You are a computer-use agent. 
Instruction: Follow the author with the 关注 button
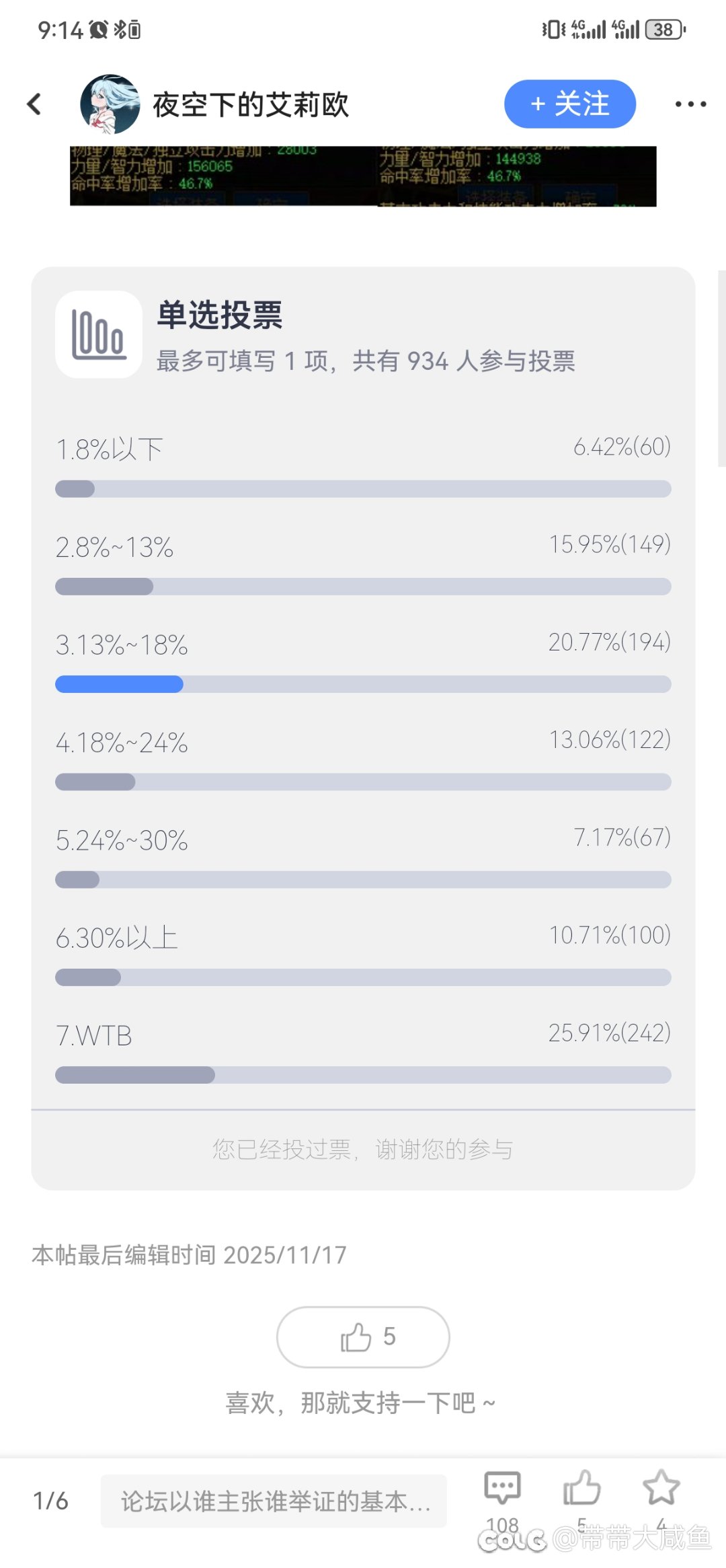(569, 104)
